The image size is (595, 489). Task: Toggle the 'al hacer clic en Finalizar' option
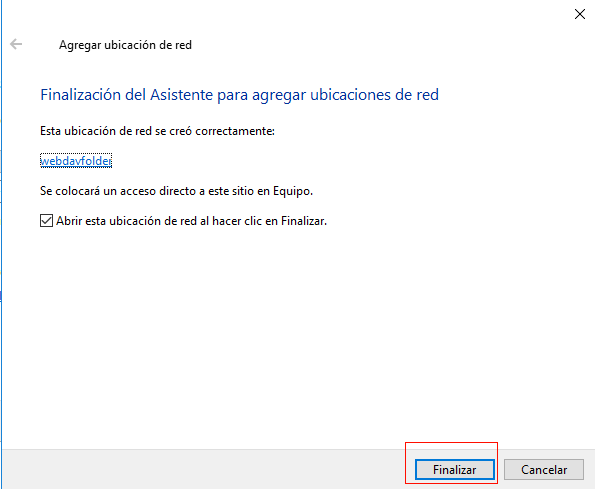click(x=46, y=220)
